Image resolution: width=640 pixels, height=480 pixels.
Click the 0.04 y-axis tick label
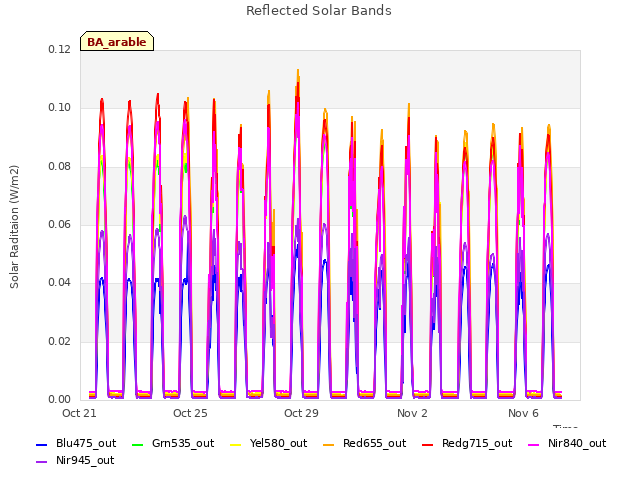(x=60, y=282)
